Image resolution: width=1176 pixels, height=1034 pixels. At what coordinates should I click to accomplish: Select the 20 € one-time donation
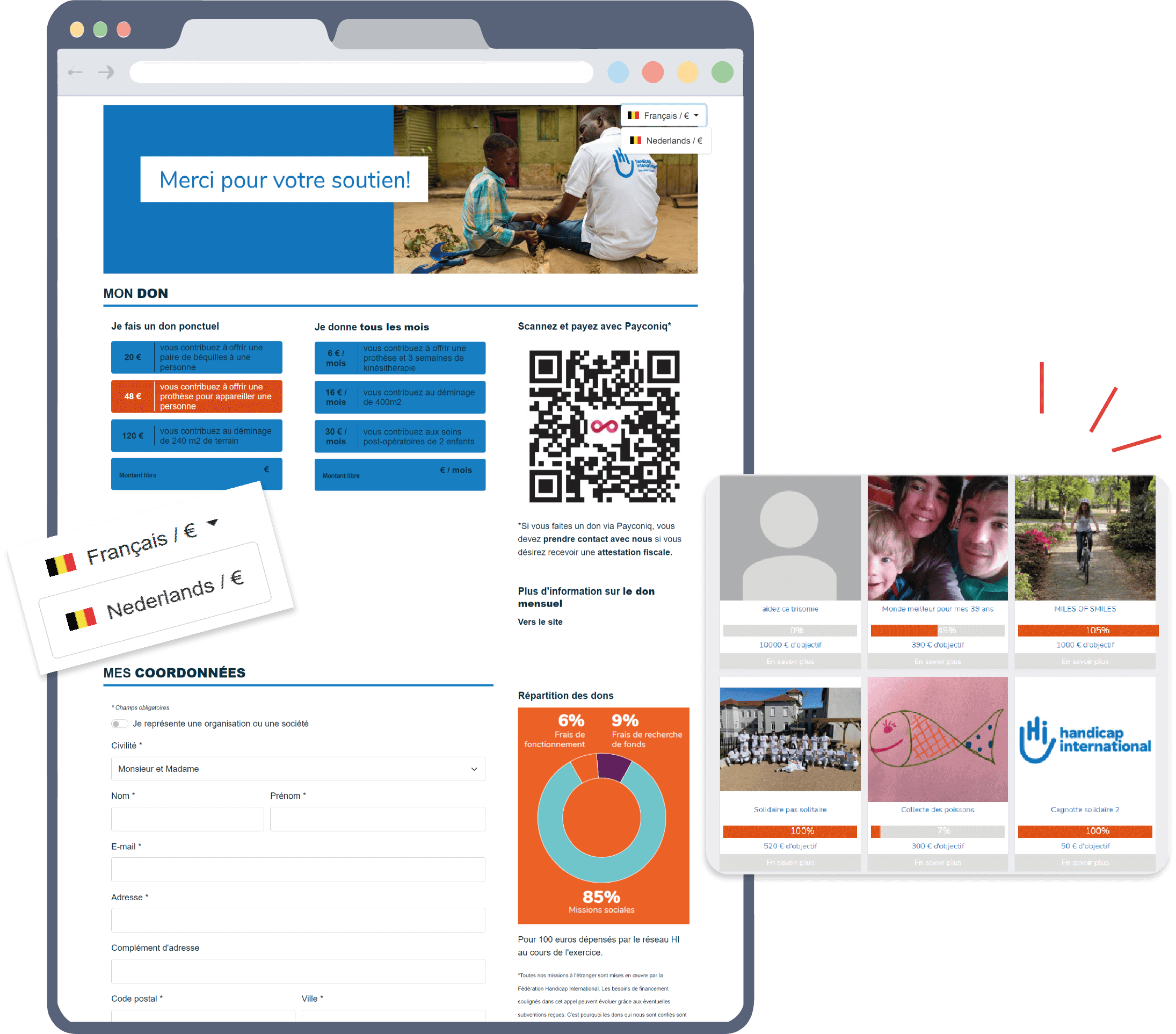coord(197,357)
